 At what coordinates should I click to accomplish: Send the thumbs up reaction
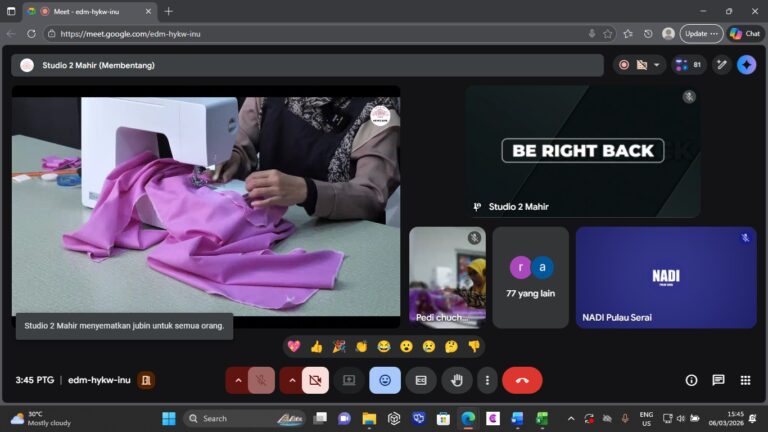(317, 346)
